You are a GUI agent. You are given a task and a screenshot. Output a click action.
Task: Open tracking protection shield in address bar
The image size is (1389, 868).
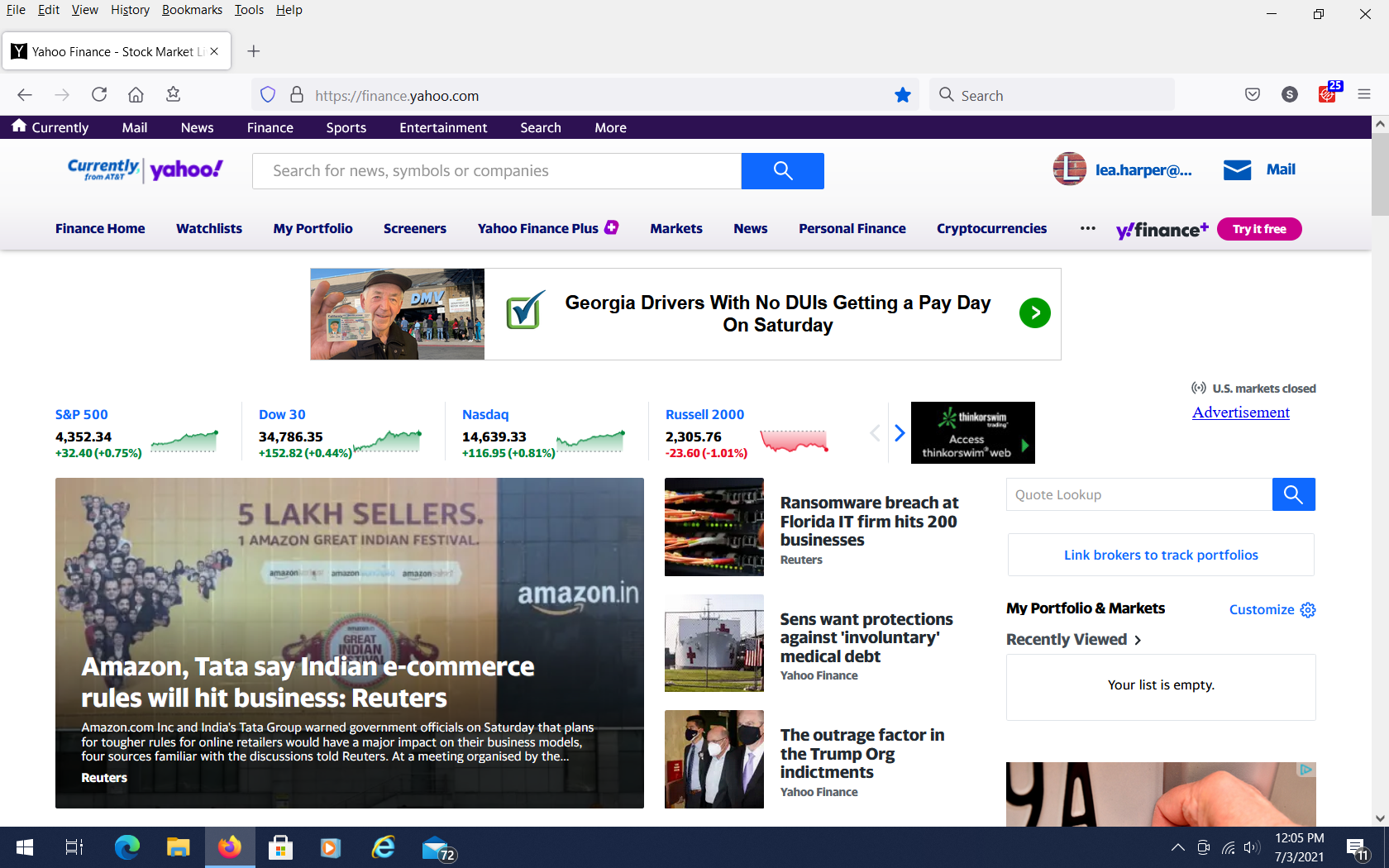[268, 95]
